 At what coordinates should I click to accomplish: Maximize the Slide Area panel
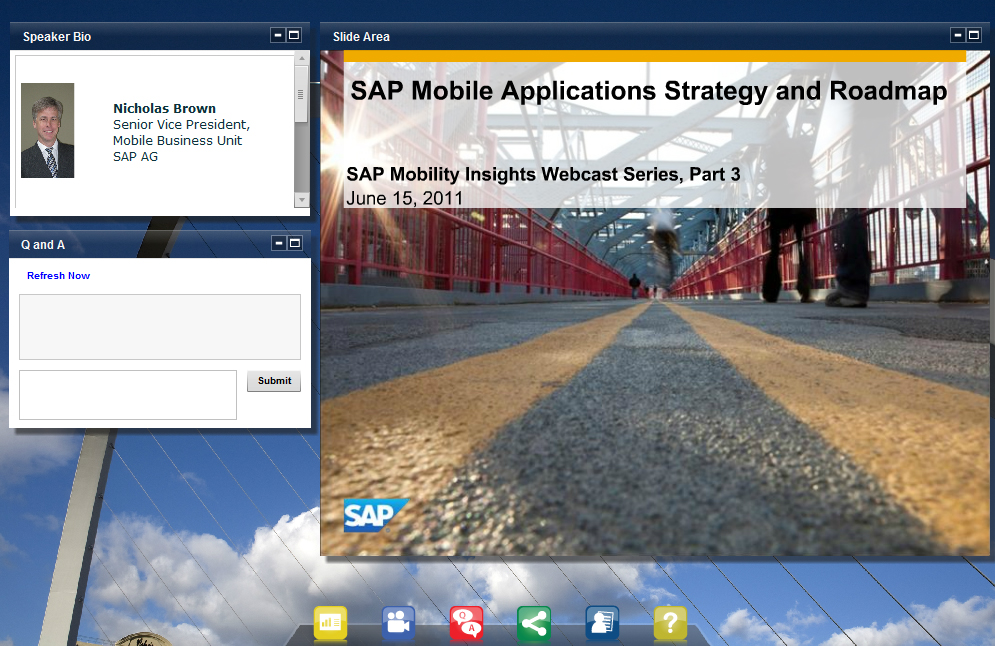click(974, 36)
